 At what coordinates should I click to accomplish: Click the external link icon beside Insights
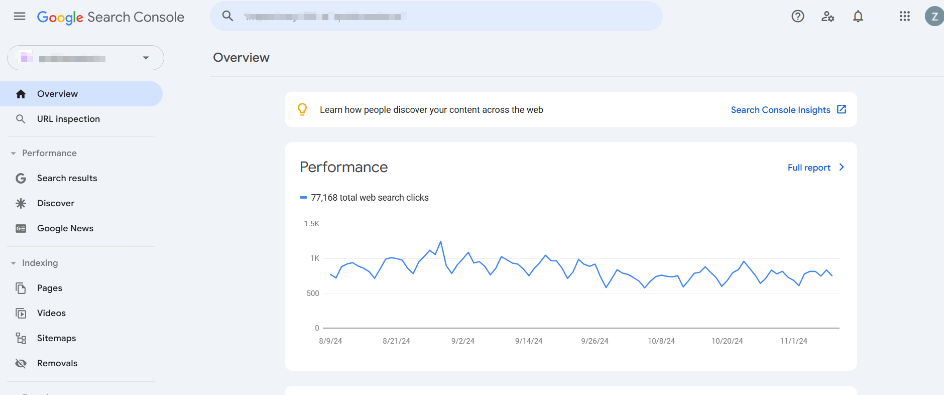point(842,110)
